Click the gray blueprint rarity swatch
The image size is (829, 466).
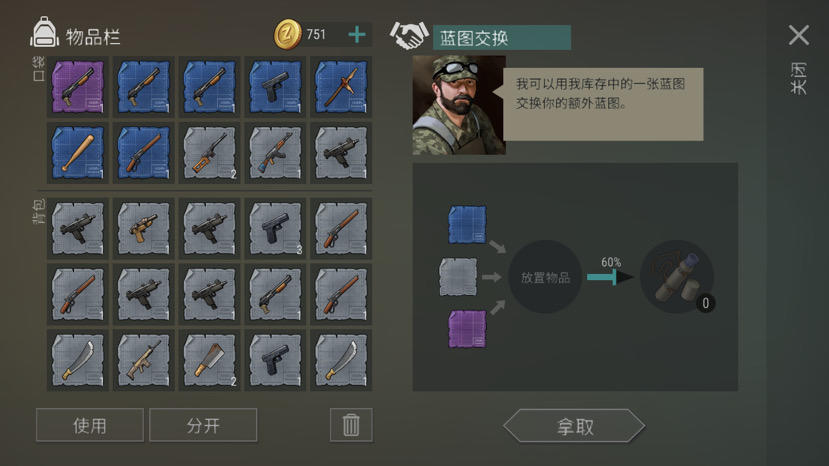458,277
